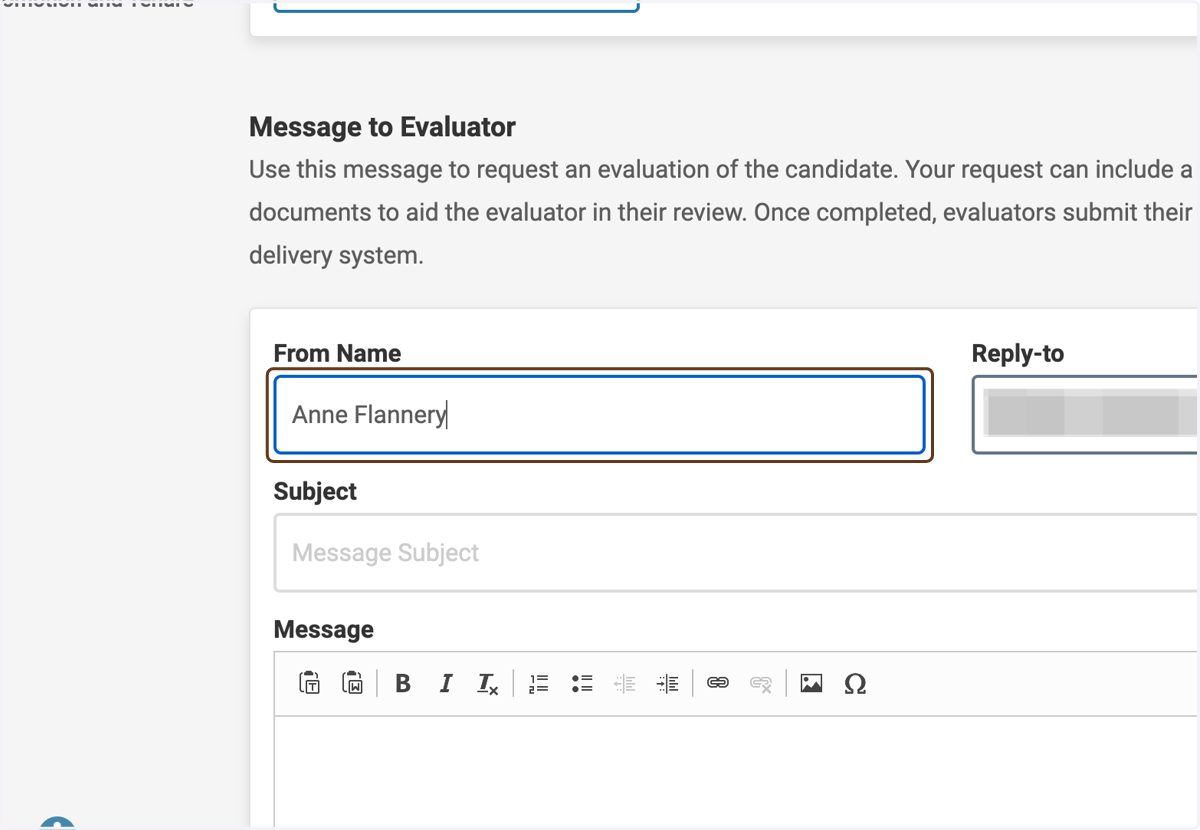The image size is (1200, 830).
Task: Click the From Name input field
Action: pyautogui.click(x=599, y=415)
